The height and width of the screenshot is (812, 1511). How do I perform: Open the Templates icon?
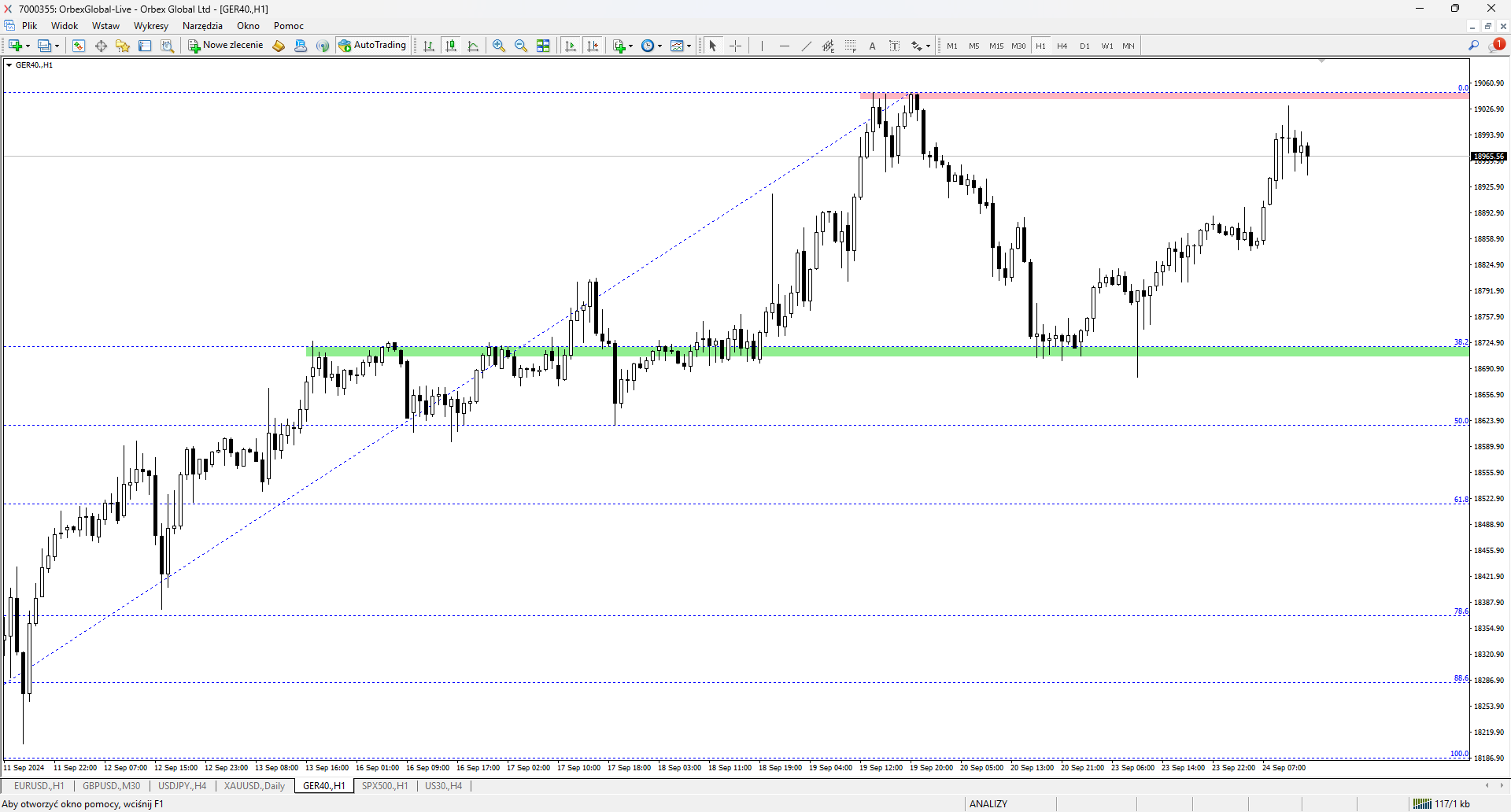tap(677, 46)
